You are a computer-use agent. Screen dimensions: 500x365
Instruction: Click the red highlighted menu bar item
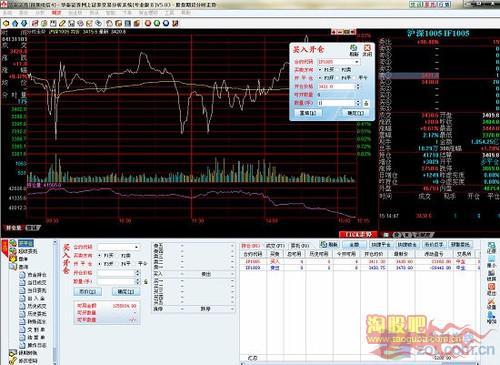(x=56, y=13)
